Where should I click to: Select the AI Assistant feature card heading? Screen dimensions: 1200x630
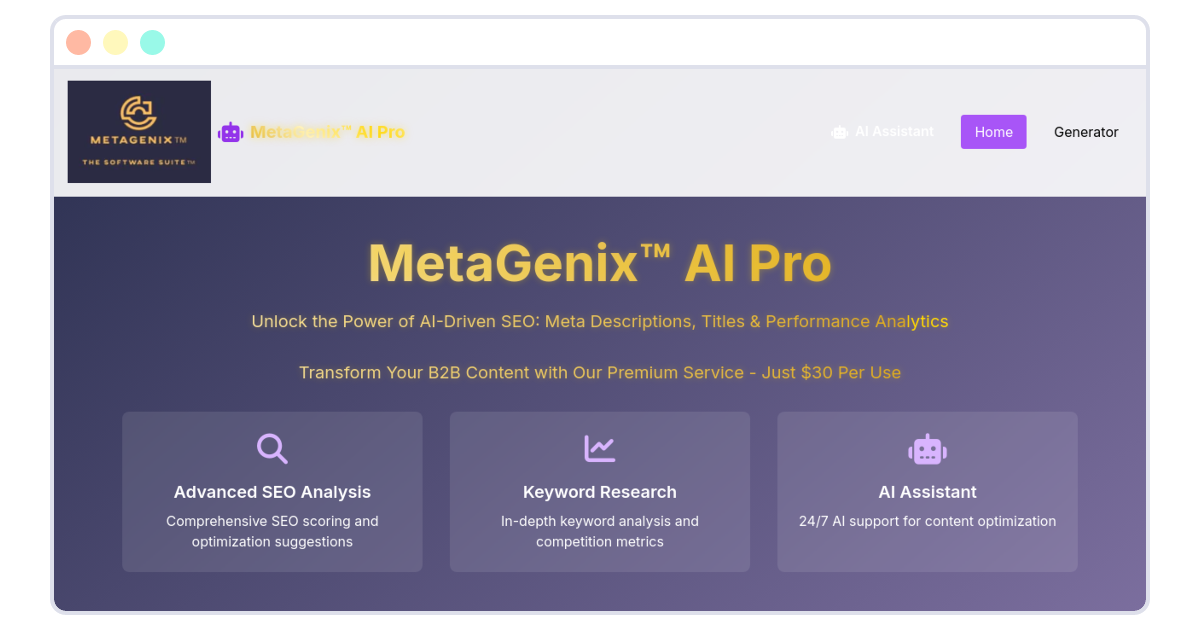[x=927, y=492]
